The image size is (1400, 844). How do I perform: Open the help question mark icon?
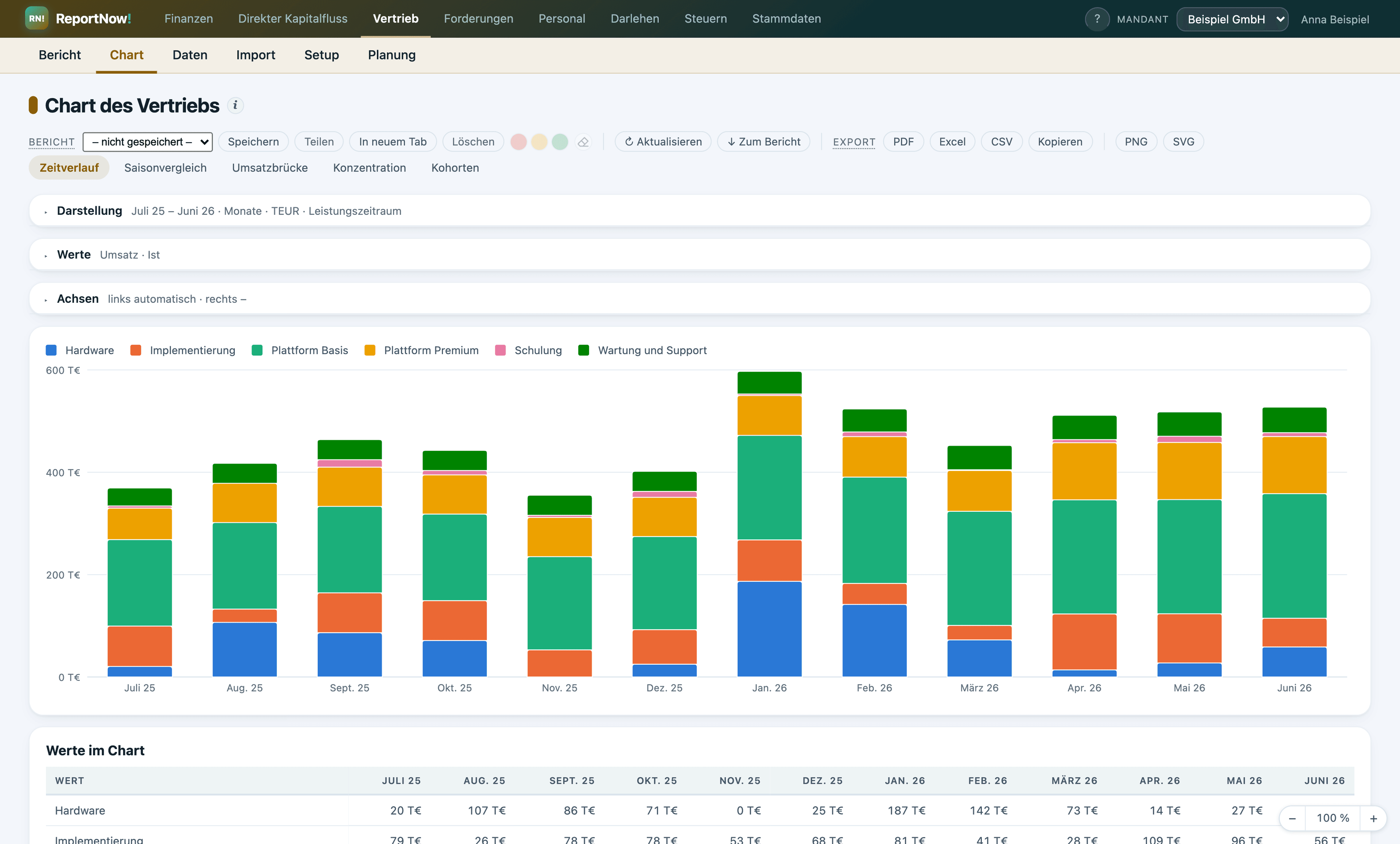click(x=1097, y=19)
